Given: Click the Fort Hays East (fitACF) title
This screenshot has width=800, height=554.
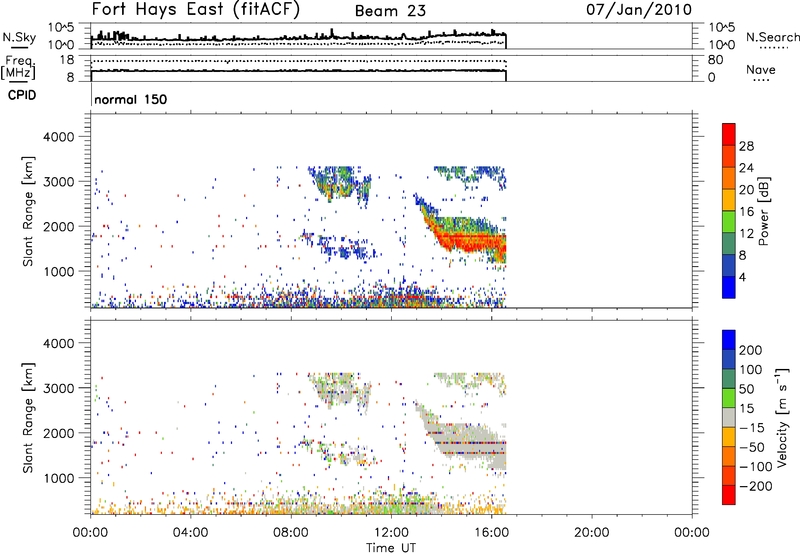Looking at the screenshot, I should coord(196,10).
